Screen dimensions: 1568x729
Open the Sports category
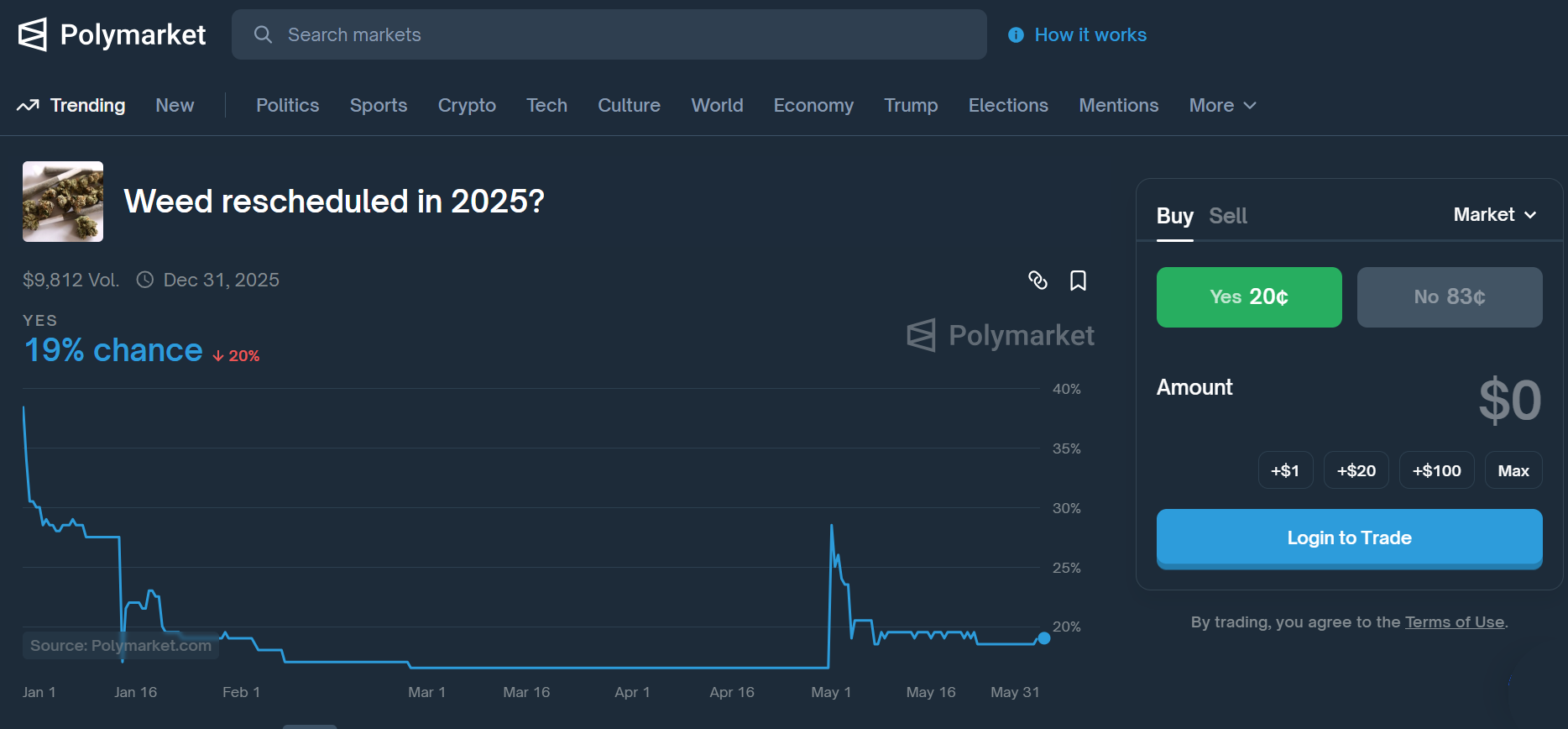[379, 105]
